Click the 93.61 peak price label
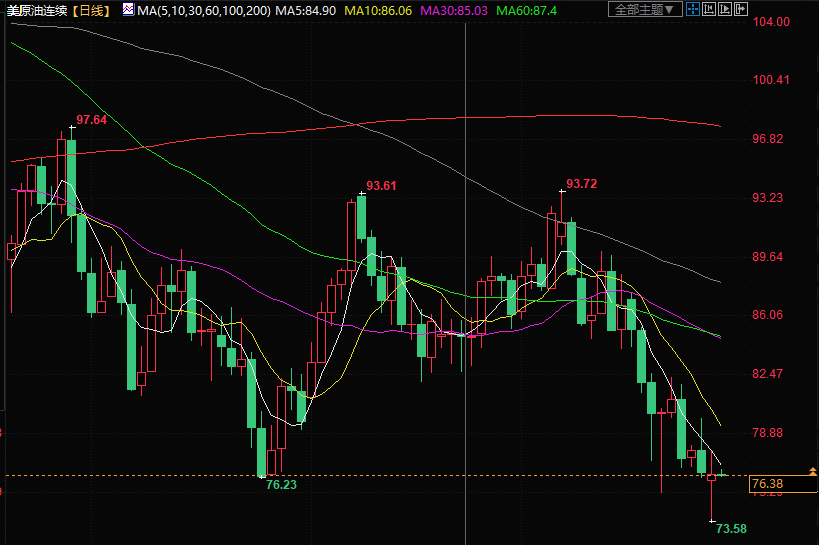The image size is (819, 545). pos(381,185)
